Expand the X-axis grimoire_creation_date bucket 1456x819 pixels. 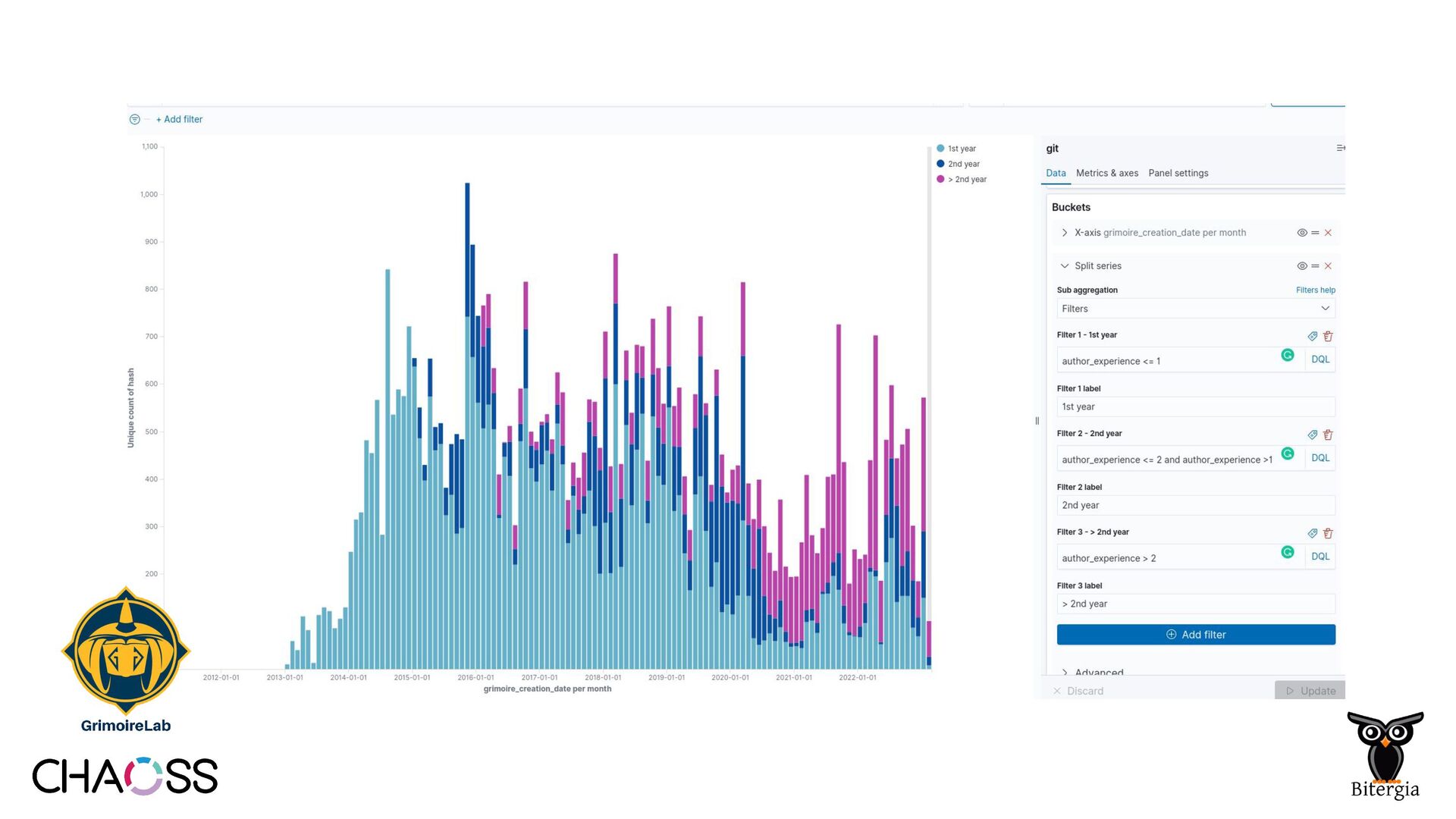(x=1065, y=233)
